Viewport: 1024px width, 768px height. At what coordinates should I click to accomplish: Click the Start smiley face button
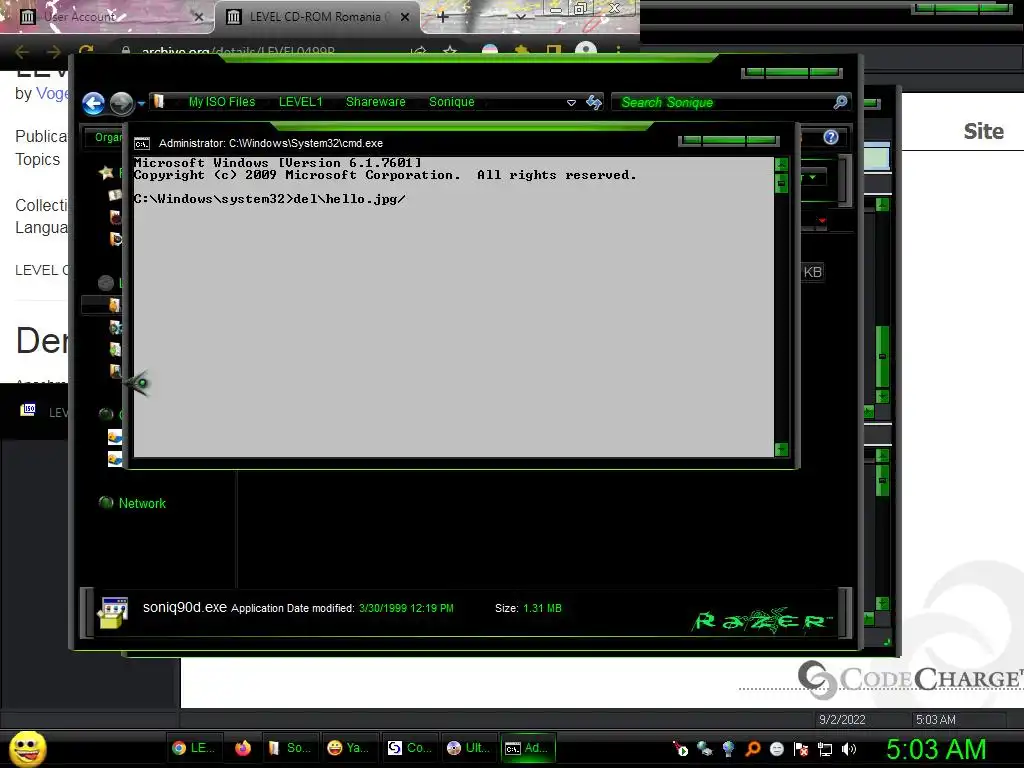coord(28,750)
